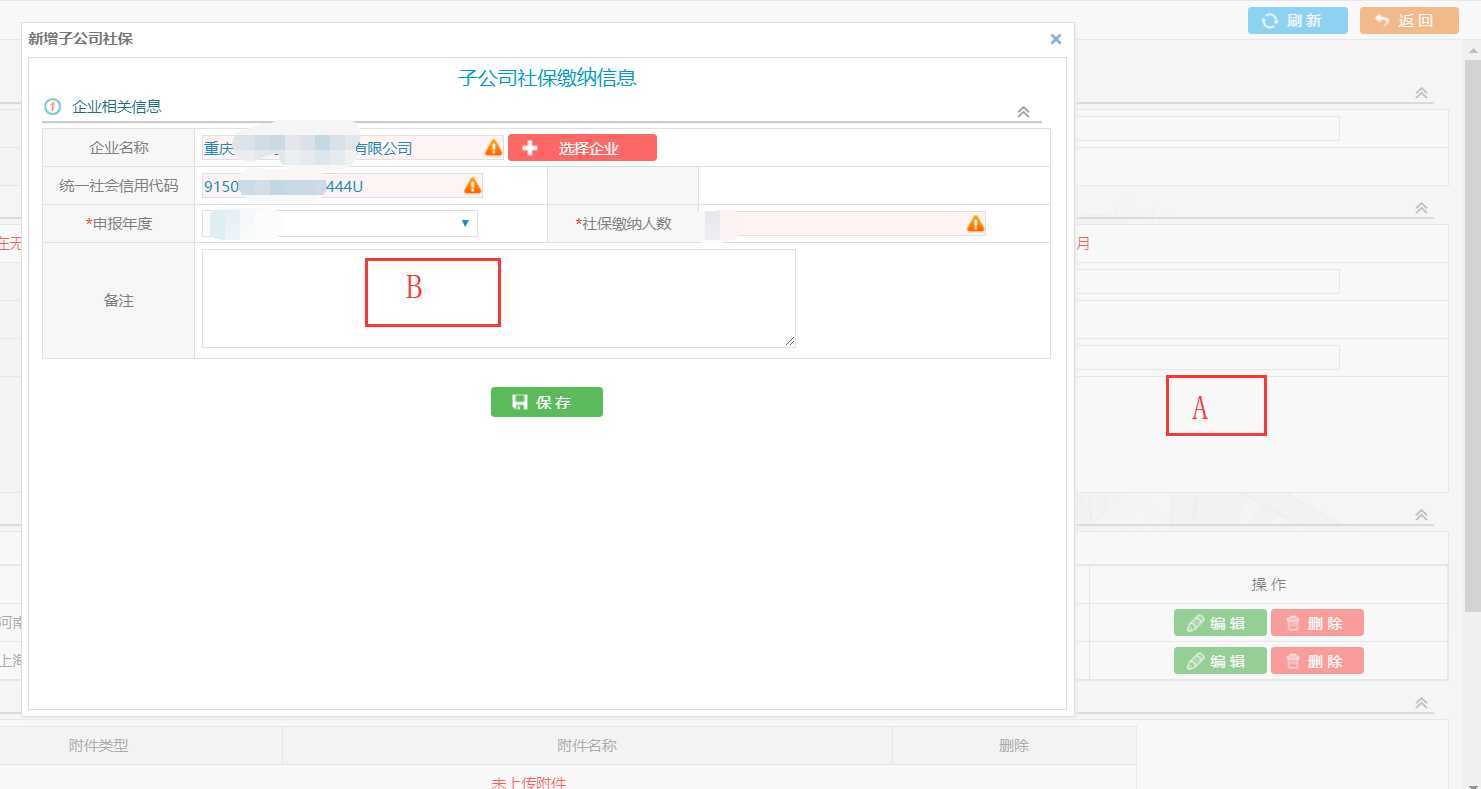Click the 企业名称 input field

tap(353, 148)
